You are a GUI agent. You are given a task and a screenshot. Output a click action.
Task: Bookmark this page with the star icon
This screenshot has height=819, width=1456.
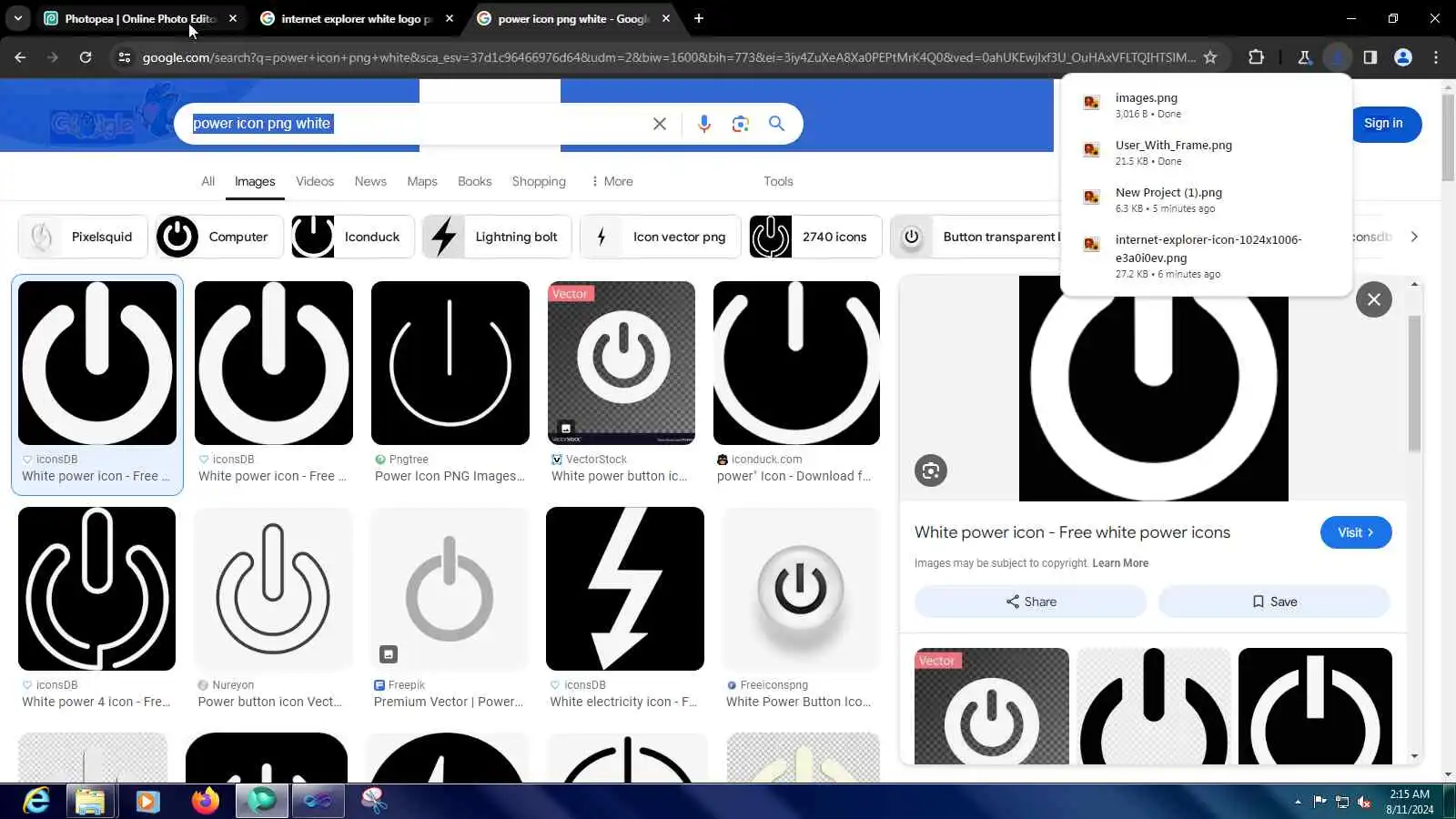tap(1210, 57)
